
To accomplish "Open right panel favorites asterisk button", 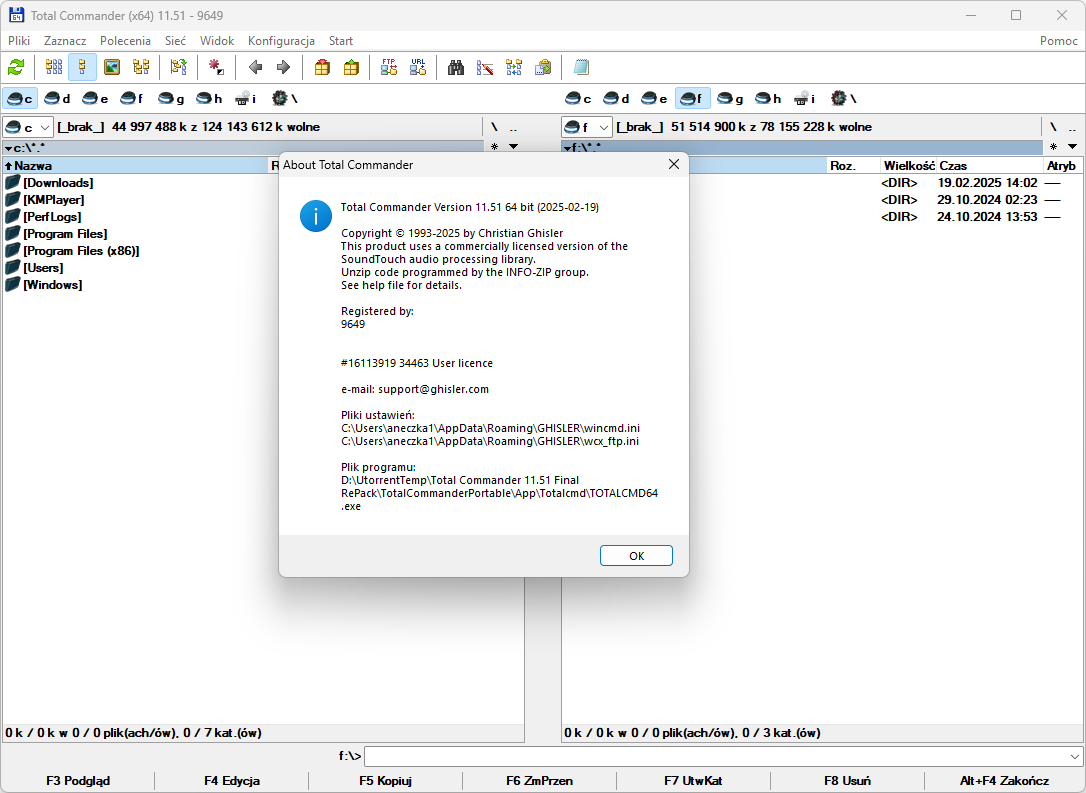I will (x=1053, y=147).
